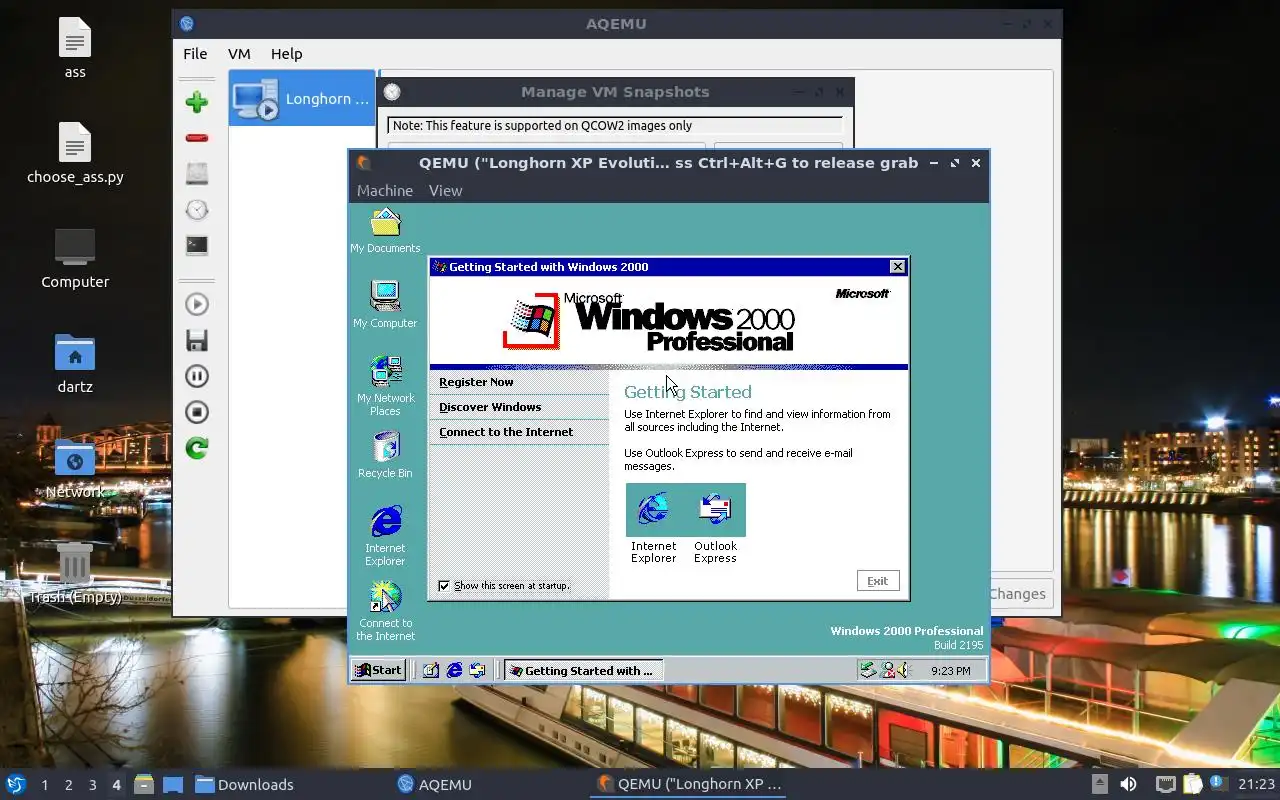This screenshot has height=800, width=1280.
Task: Open My Documents icon in guest desktop
Action: click(x=385, y=231)
